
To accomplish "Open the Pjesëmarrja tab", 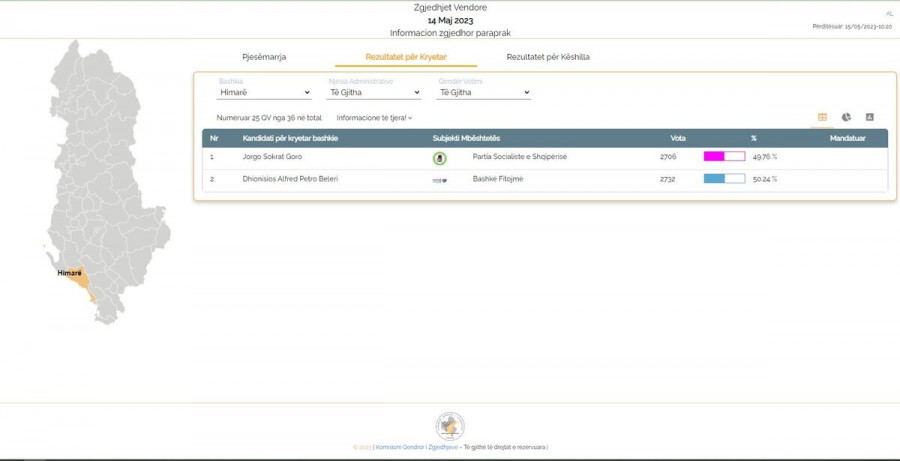I will [x=264, y=57].
